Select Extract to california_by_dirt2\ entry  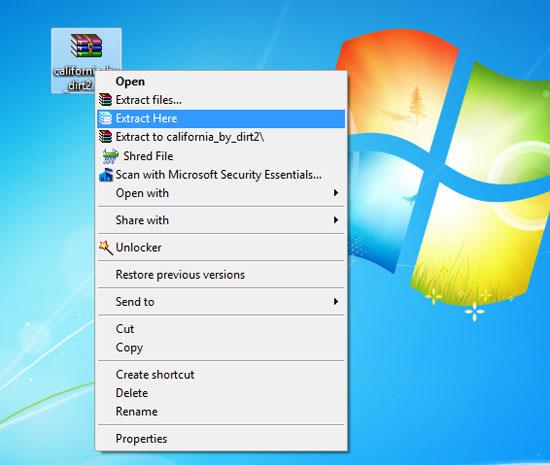(221, 137)
